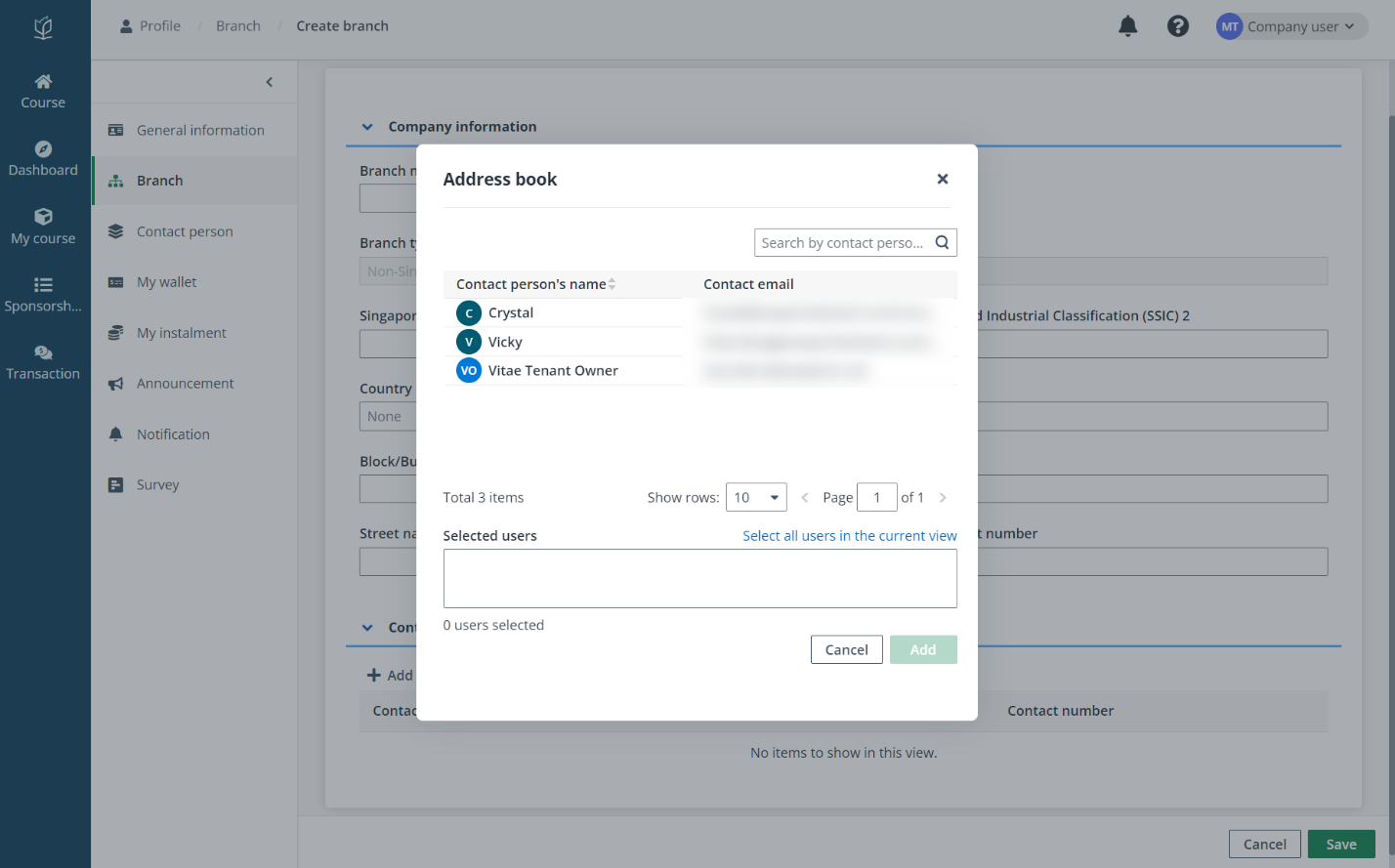The image size is (1395, 868).
Task: Open My wallet from the branch menu
Action: (166, 281)
